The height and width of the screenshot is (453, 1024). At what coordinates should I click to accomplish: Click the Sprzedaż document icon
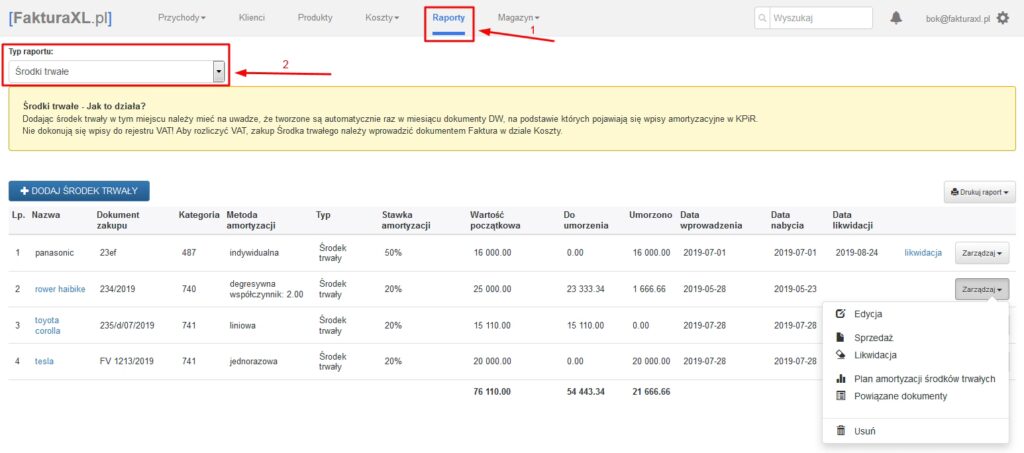(840, 338)
